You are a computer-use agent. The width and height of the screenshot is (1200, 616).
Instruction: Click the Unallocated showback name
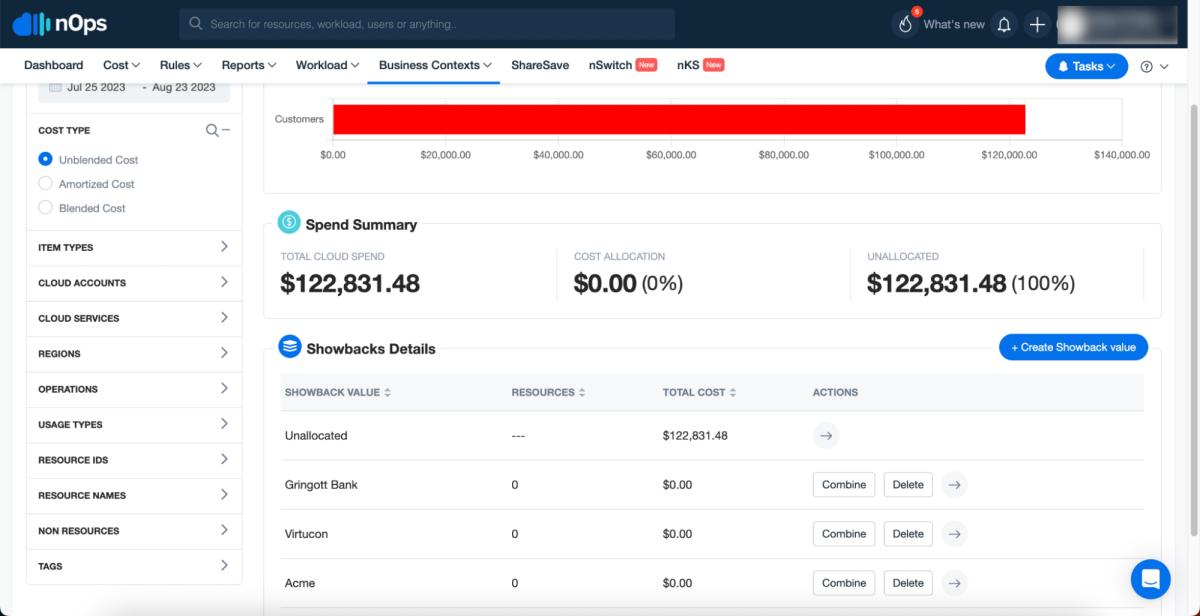tap(316, 436)
